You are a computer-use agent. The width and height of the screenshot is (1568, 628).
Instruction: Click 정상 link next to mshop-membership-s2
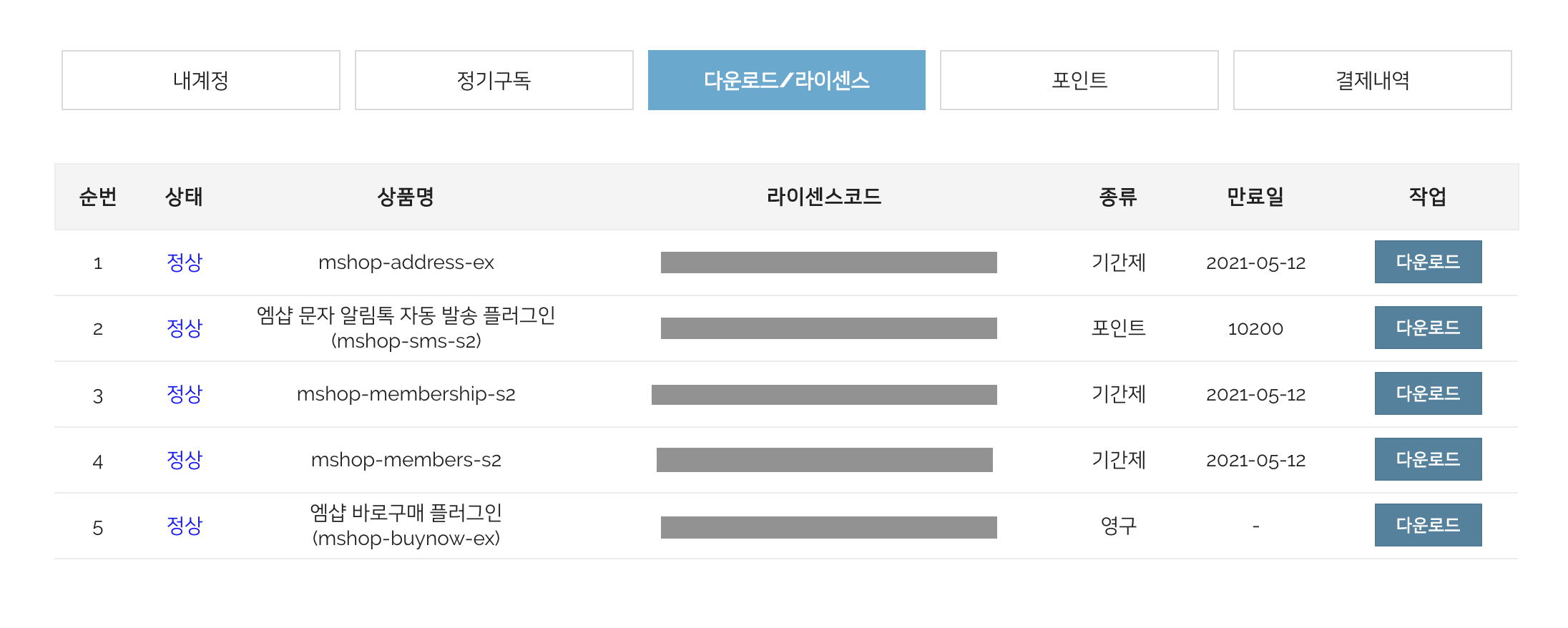coord(185,394)
